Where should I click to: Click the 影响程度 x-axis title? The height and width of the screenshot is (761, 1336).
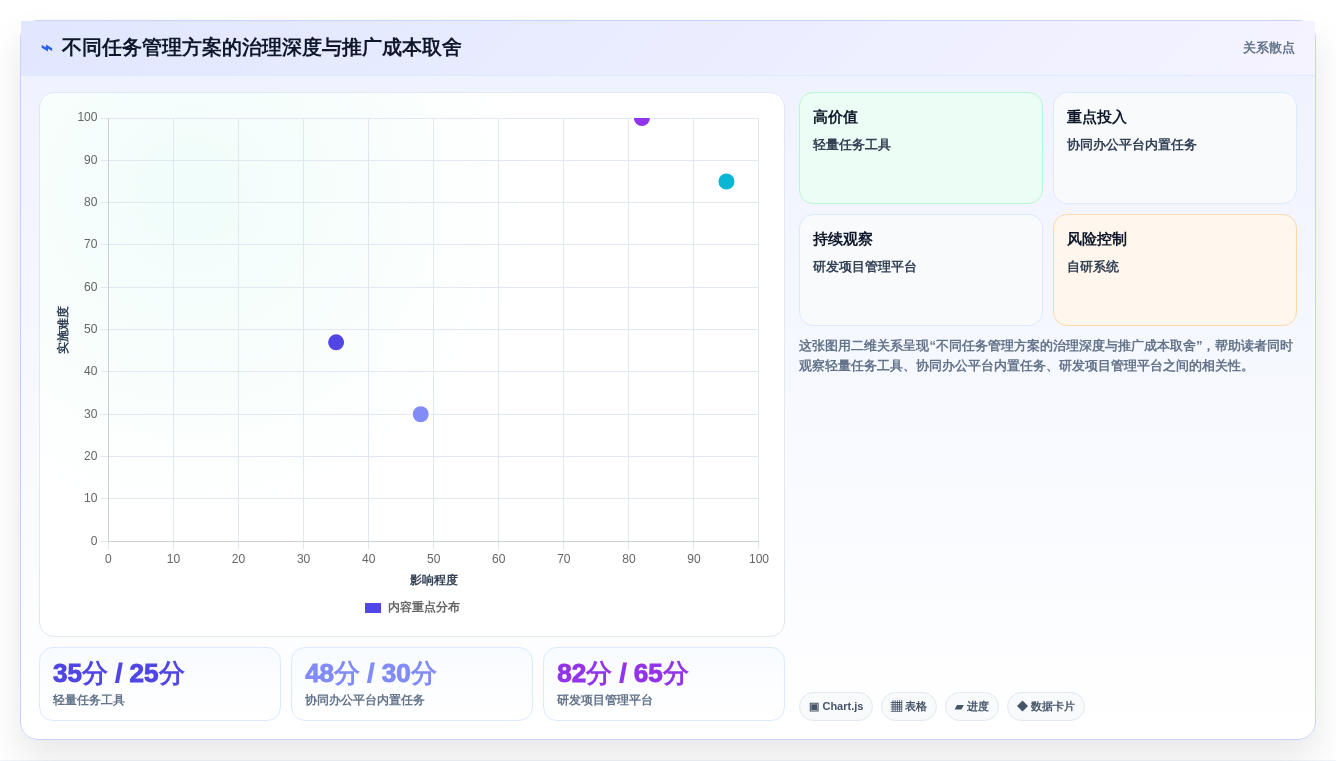point(434,580)
